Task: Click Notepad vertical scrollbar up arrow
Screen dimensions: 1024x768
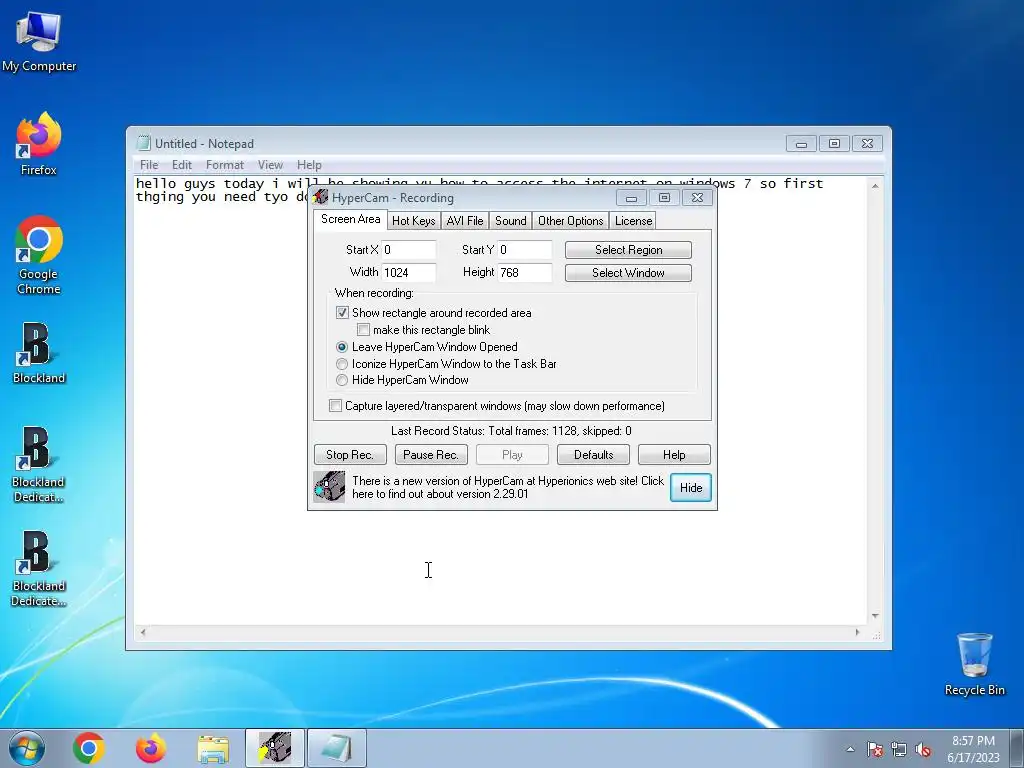Action: click(x=875, y=186)
